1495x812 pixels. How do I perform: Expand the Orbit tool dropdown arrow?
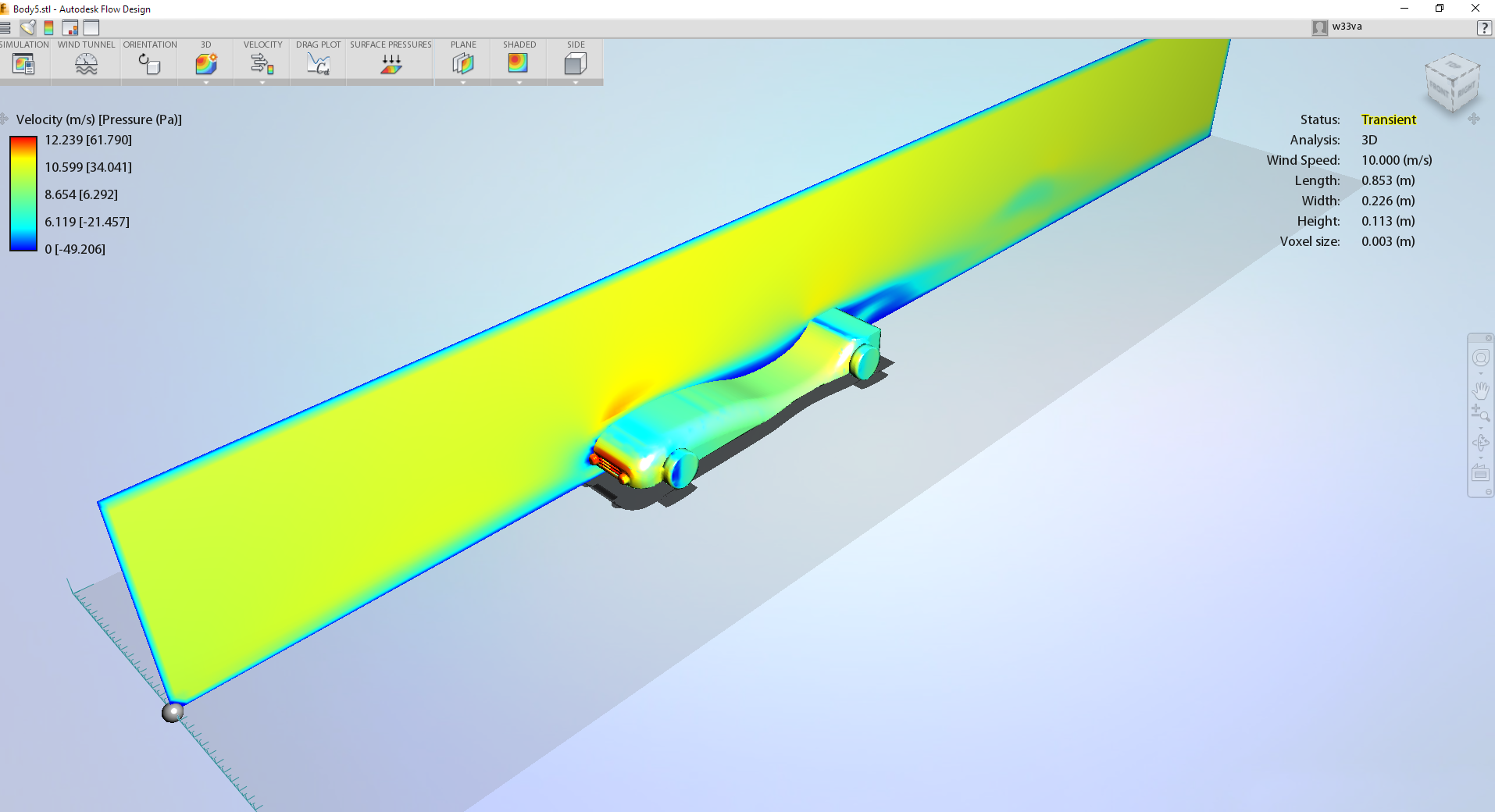pos(1480,458)
